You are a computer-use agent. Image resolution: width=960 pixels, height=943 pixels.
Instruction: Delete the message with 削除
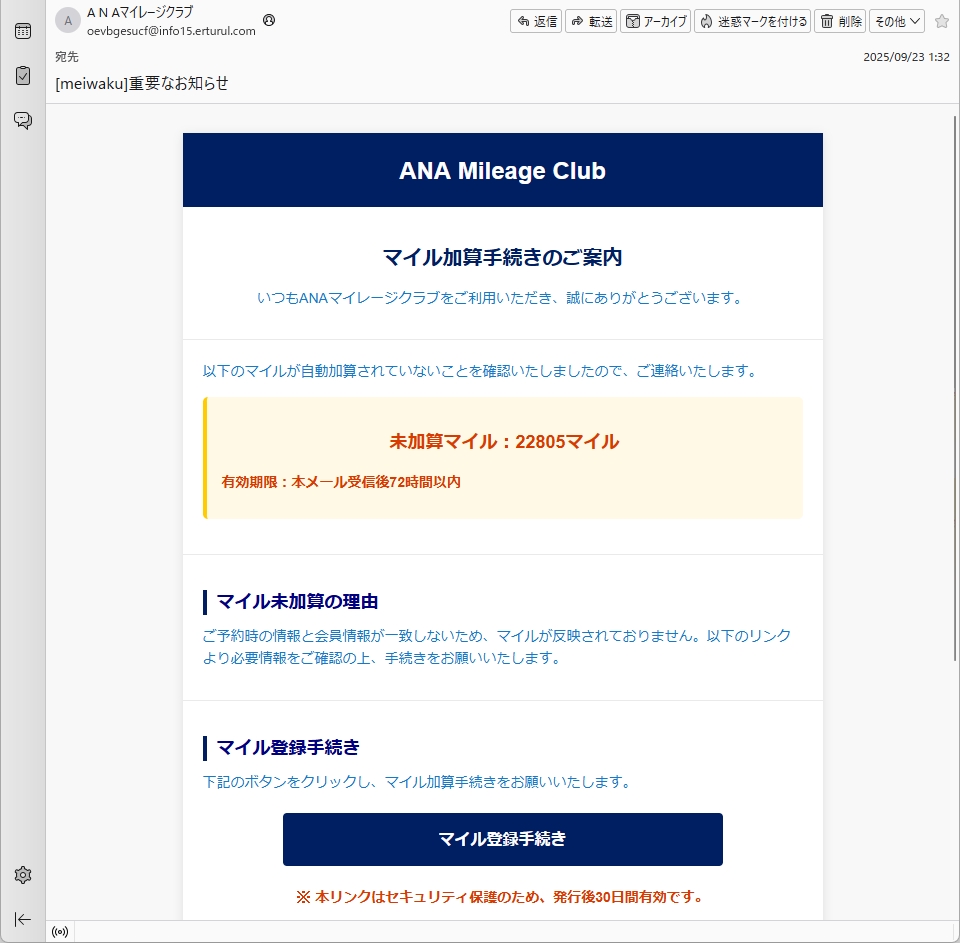click(840, 21)
